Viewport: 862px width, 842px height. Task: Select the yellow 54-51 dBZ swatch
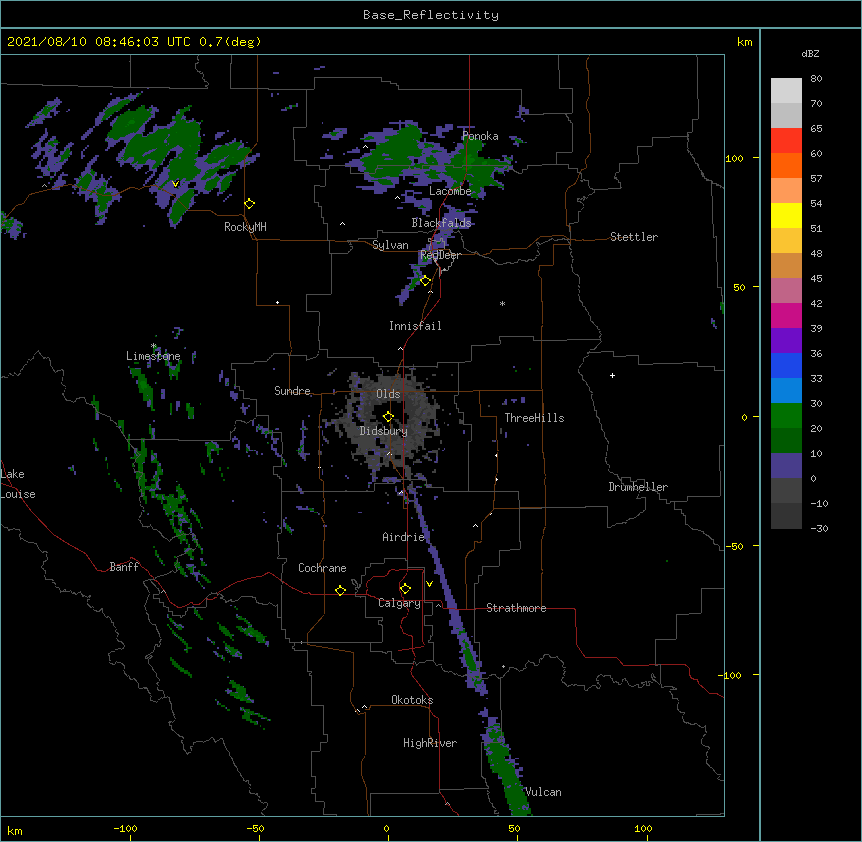786,215
